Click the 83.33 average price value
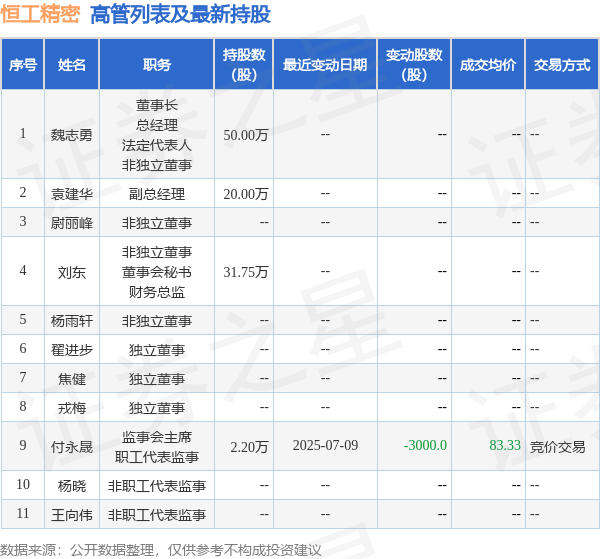 (x=505, y=445)
